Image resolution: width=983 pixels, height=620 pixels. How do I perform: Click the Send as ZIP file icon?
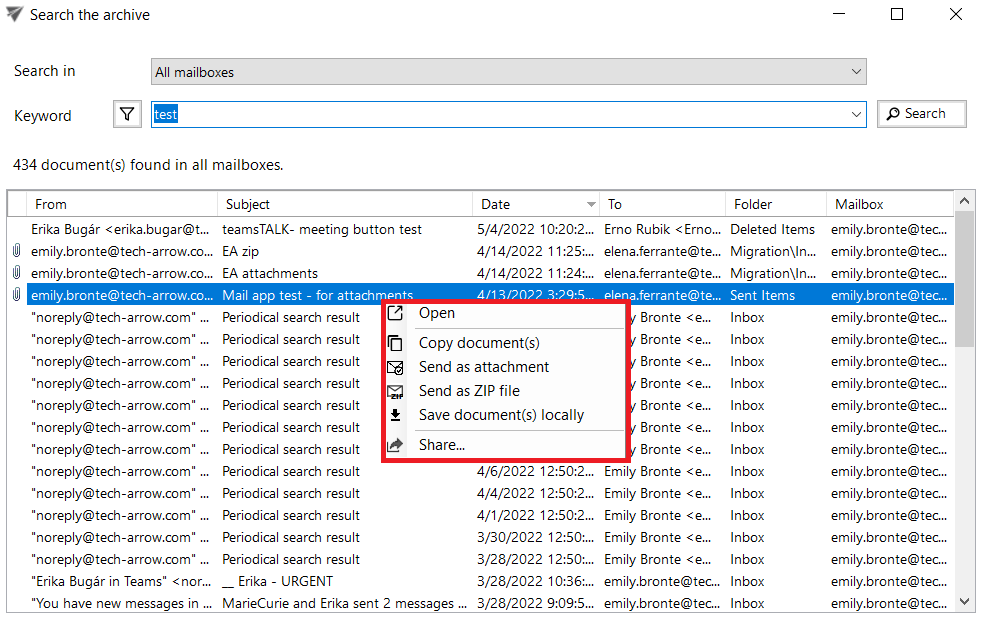click(396, 391)
